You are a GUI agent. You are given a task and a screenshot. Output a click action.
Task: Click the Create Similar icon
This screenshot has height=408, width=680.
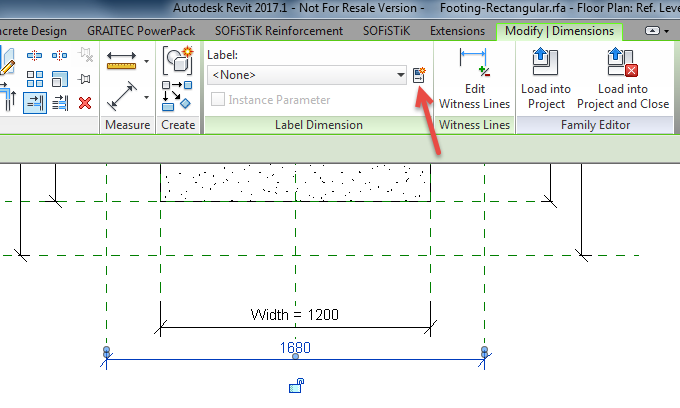(x=177, y=96)
